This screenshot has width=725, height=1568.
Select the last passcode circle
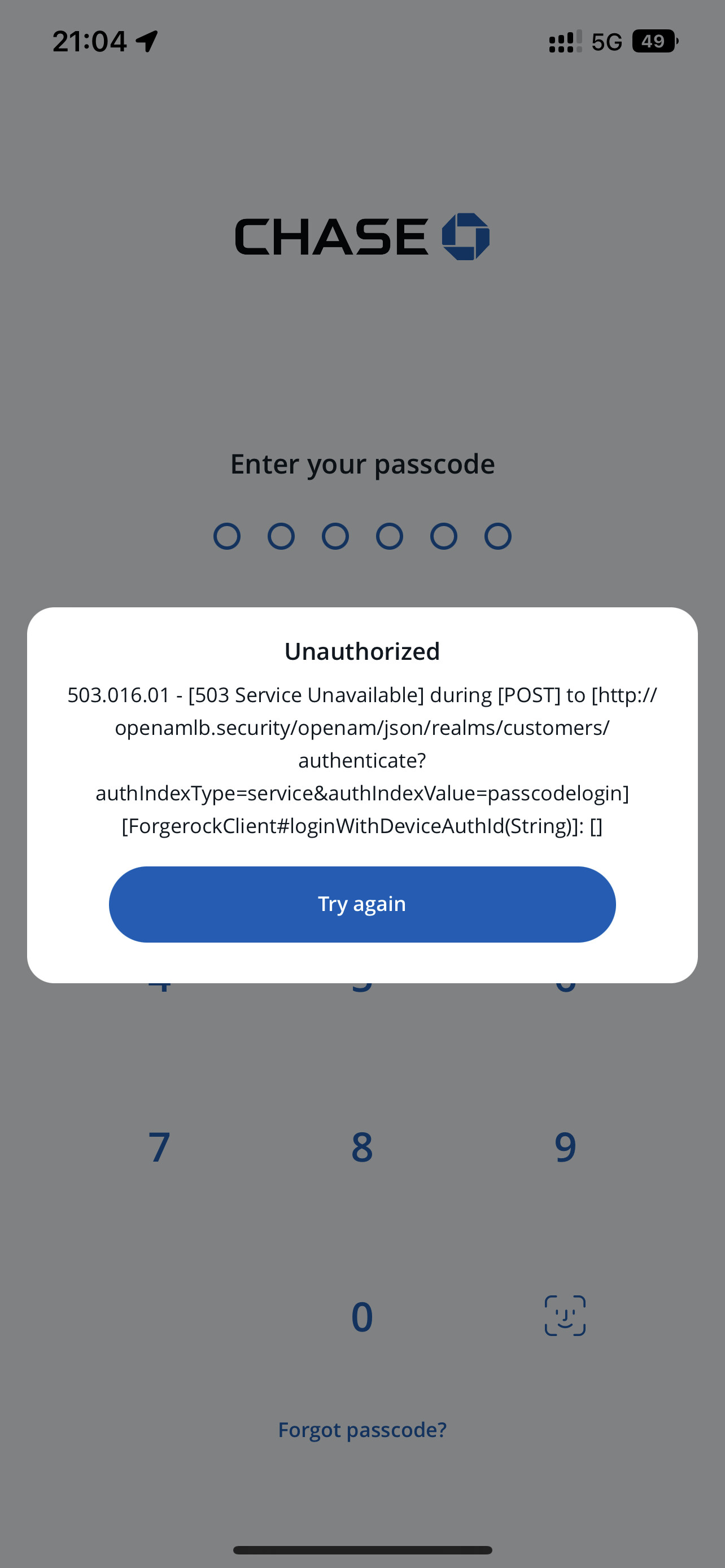coord(498,536)
